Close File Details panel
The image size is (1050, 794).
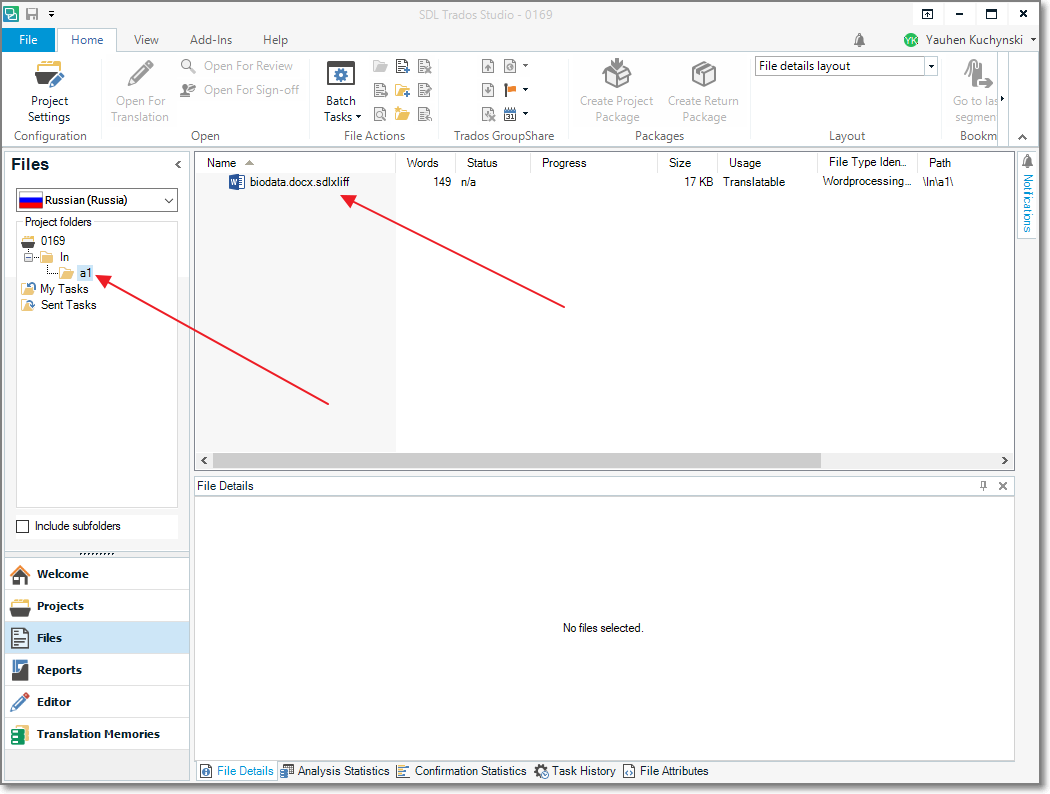[1002, 486]
